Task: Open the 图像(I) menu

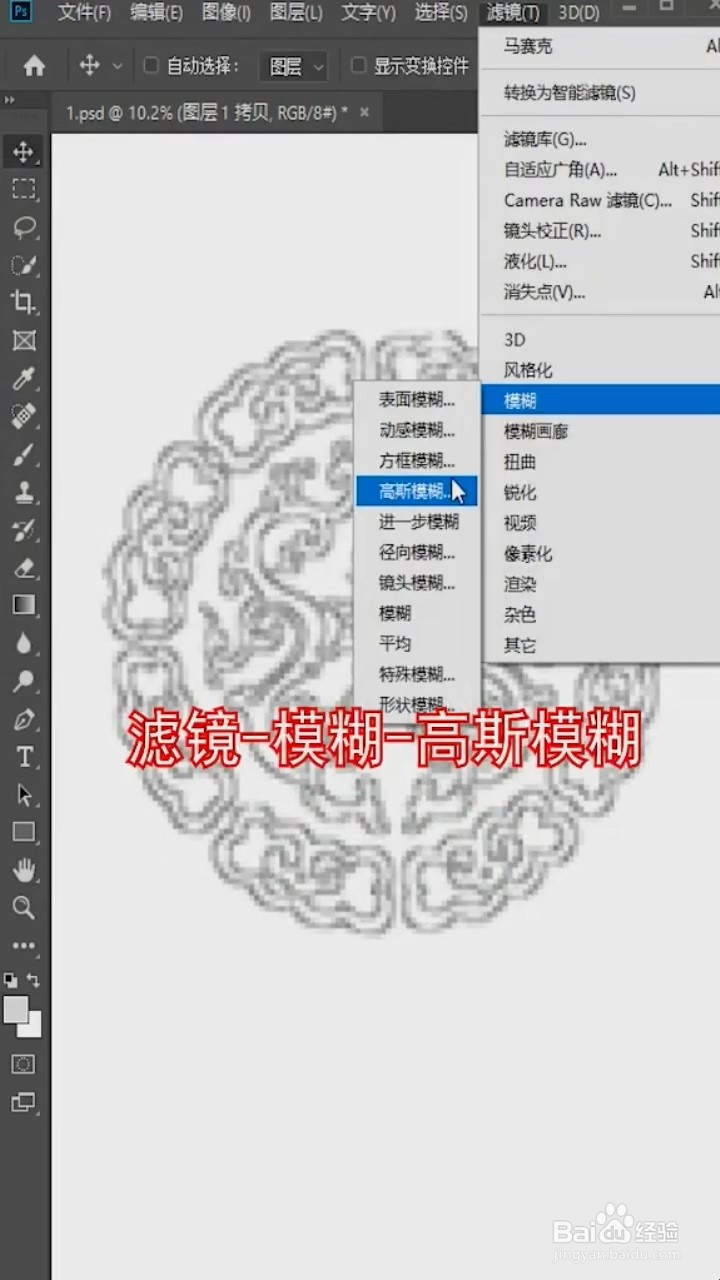Action: 226,13
